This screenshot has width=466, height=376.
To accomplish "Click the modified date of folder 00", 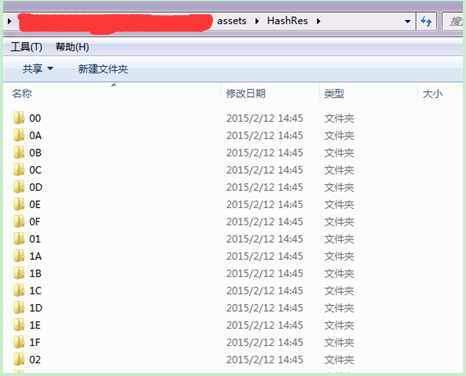I will tap(265, 118).
